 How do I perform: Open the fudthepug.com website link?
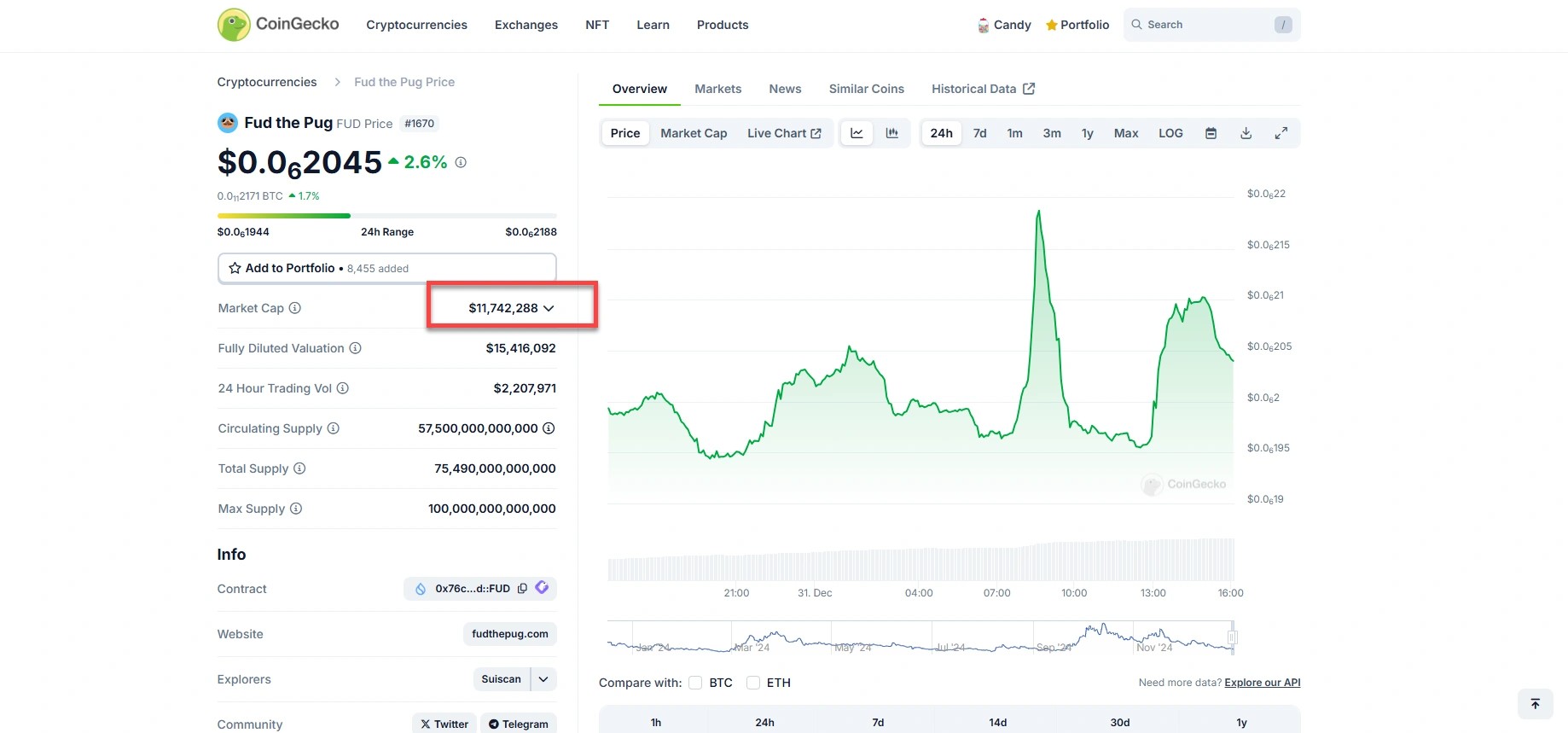click(510, 634)
